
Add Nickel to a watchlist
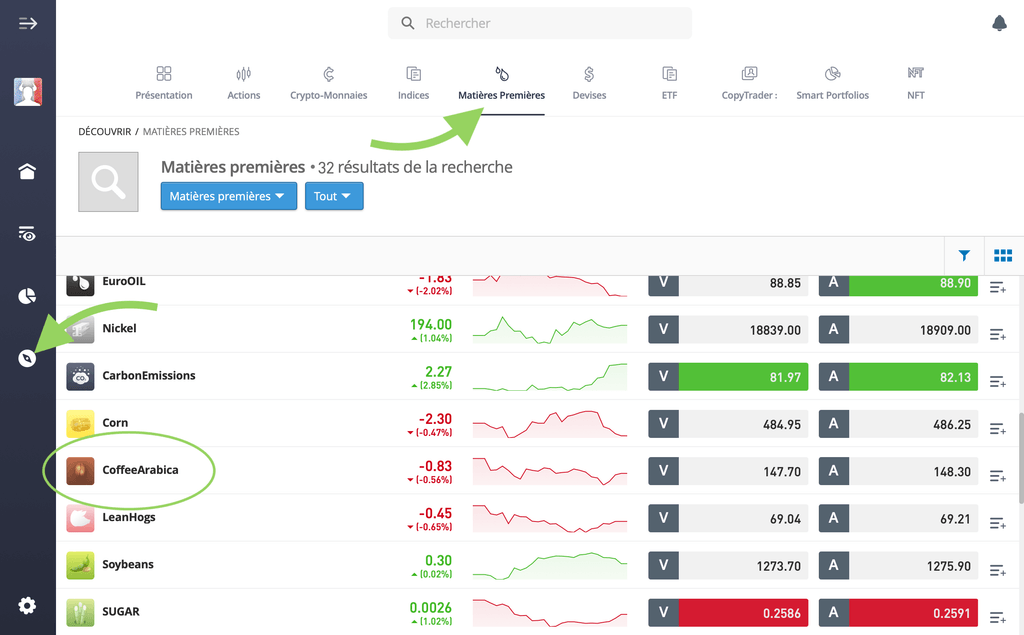click(x=996, y=333)
